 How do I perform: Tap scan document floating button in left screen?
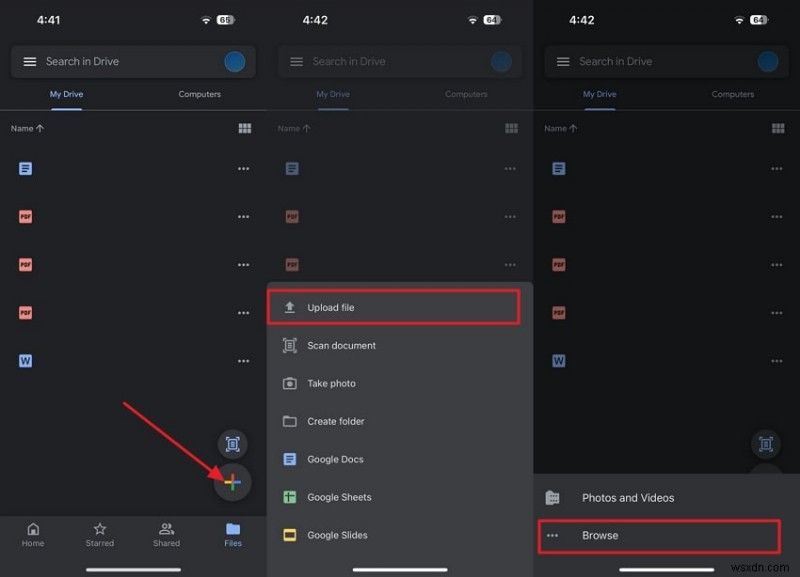click(233, 444)
